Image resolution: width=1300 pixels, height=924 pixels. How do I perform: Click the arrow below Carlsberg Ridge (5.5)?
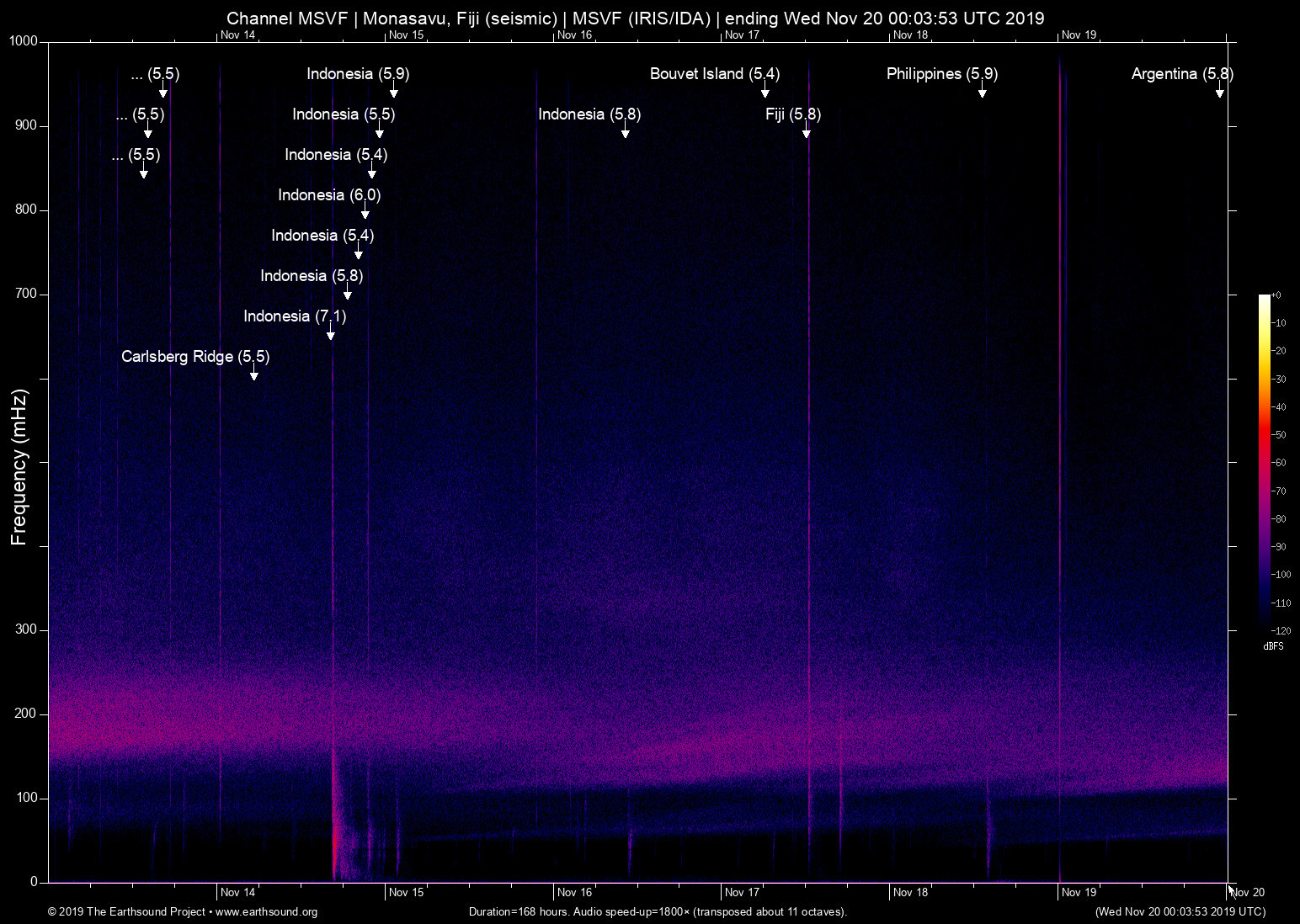tap(254, 374)
